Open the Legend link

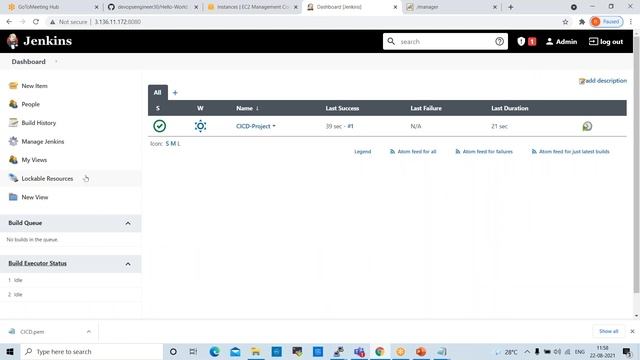point(362,151)
